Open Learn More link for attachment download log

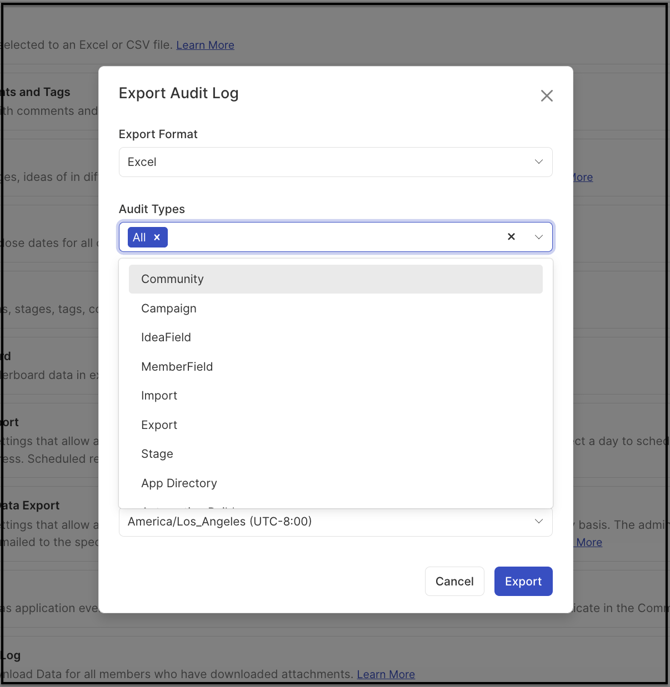(385, 674)
